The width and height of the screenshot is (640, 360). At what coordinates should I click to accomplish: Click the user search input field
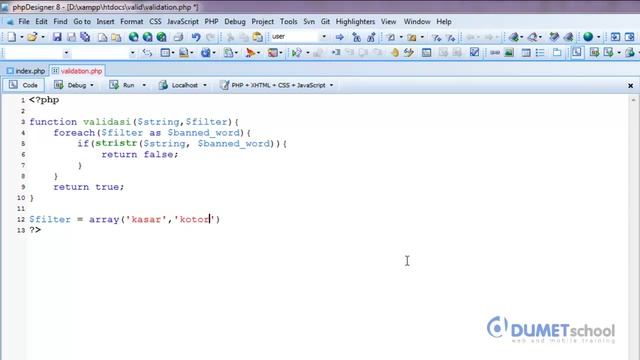pos(295,37)
